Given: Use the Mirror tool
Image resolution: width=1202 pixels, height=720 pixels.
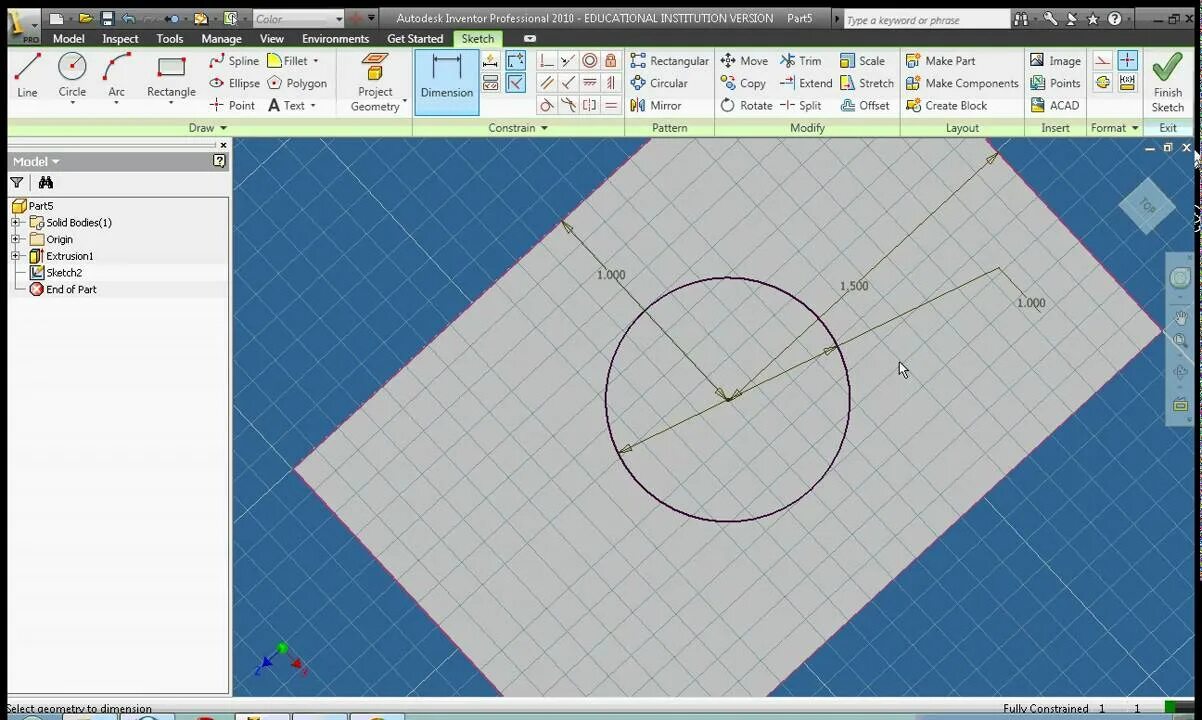Looking at the screenshot, I should point(656,105).
